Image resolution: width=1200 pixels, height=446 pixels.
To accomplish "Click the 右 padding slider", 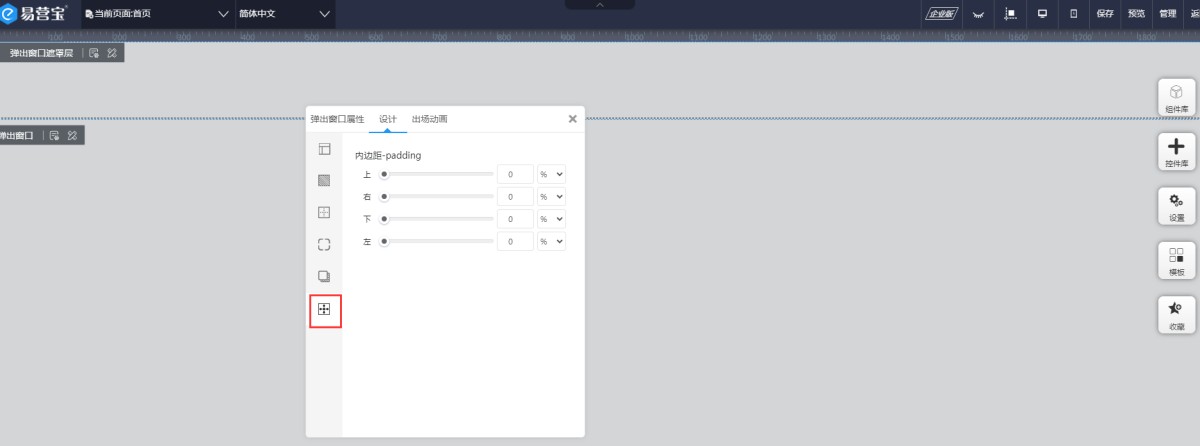I will point(436,197).
